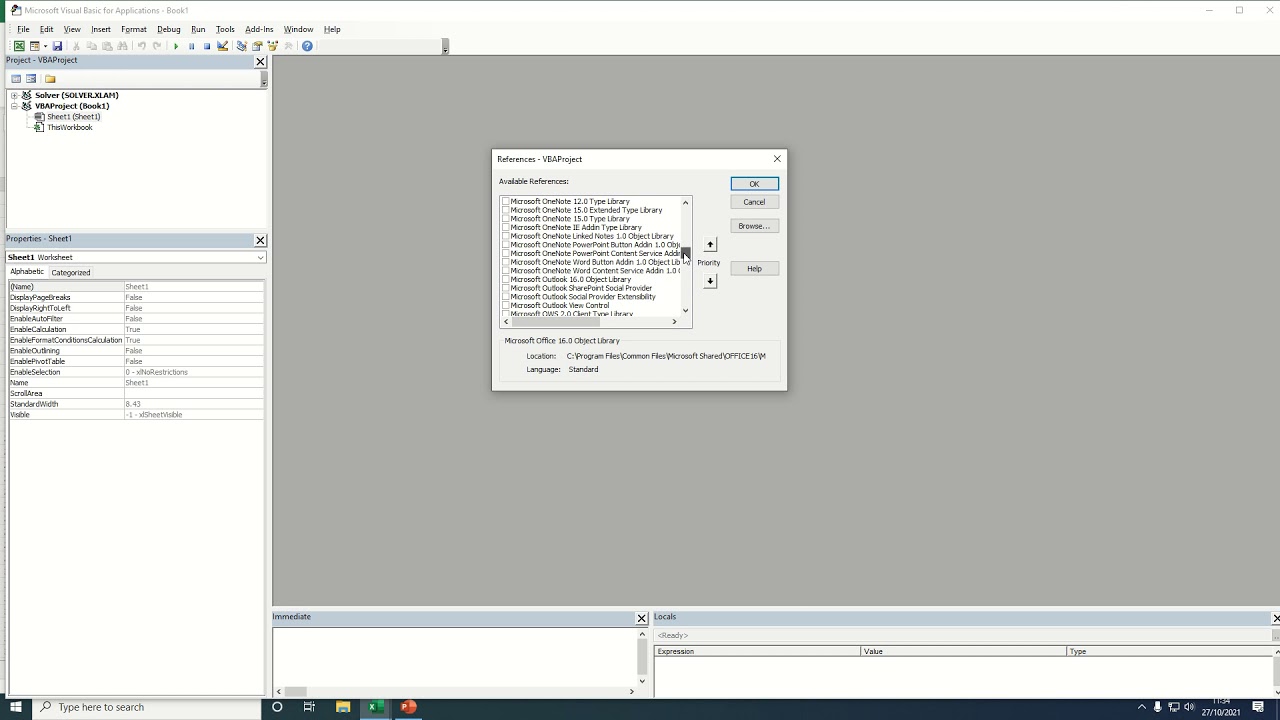This screenshot has height=720, width=1280.
Task: Open the Sheet1 Worksheet object dropdown
Action: tap(260, 258)
